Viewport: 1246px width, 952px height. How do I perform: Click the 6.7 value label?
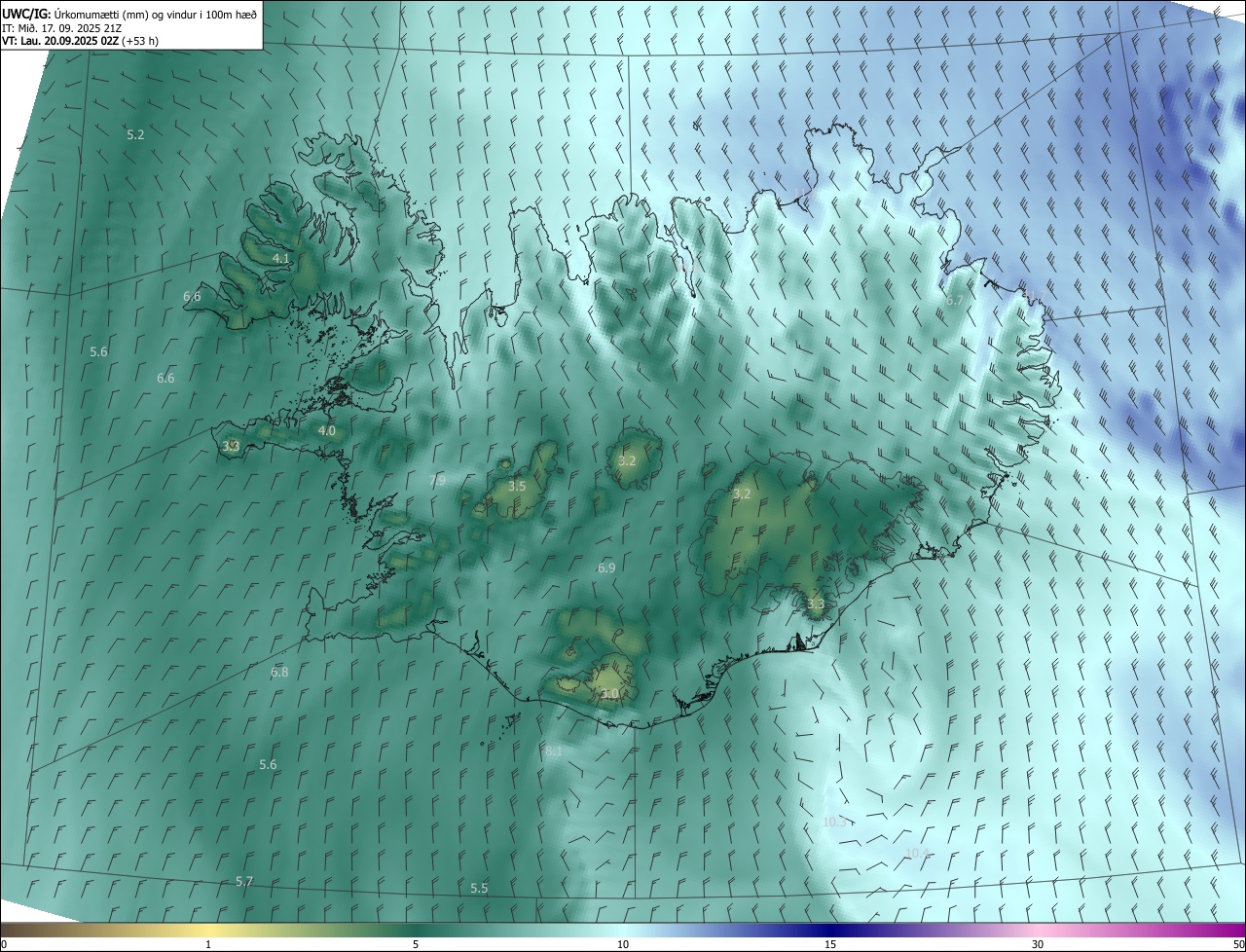pyautogui.click(x=954, y=300)
